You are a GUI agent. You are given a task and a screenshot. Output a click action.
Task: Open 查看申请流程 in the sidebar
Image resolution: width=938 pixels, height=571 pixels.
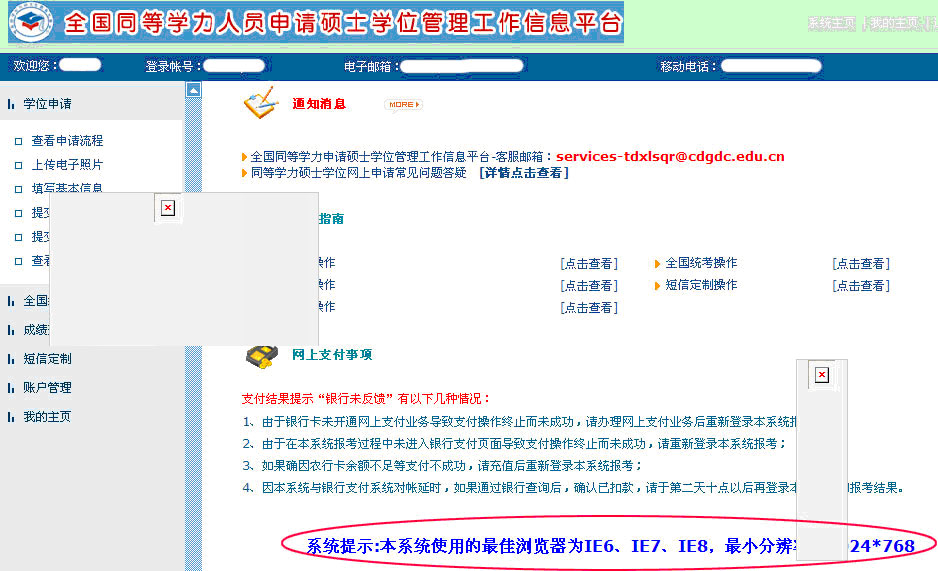tap(67, 141)
